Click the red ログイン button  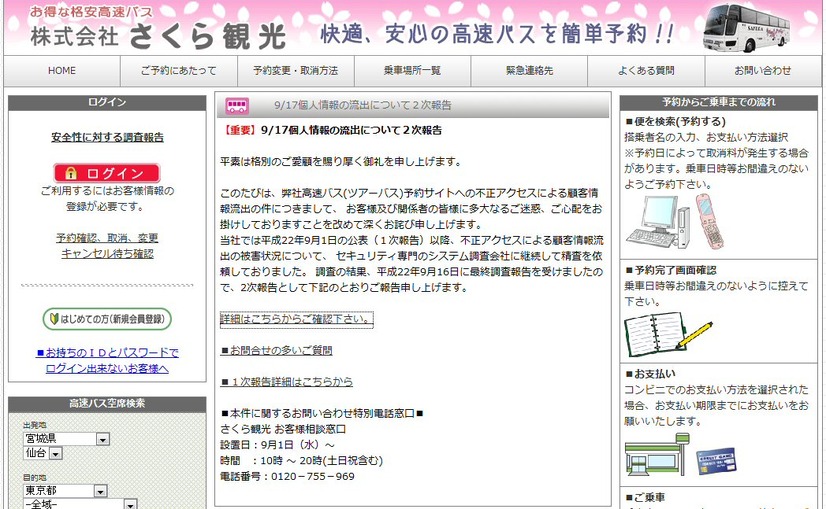click(x=107, y=173)
